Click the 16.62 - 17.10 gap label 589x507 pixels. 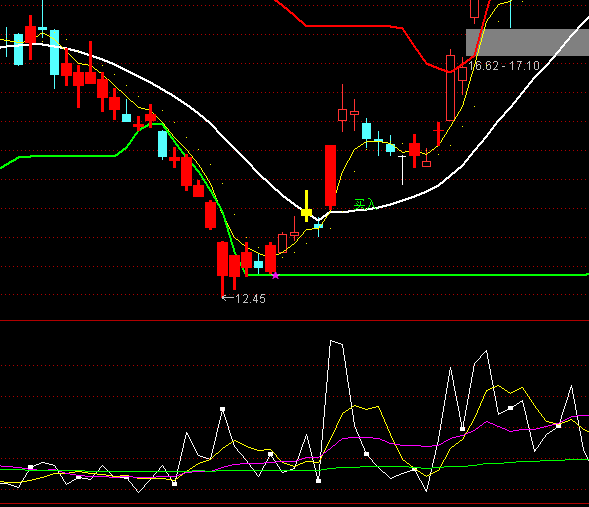503,66
